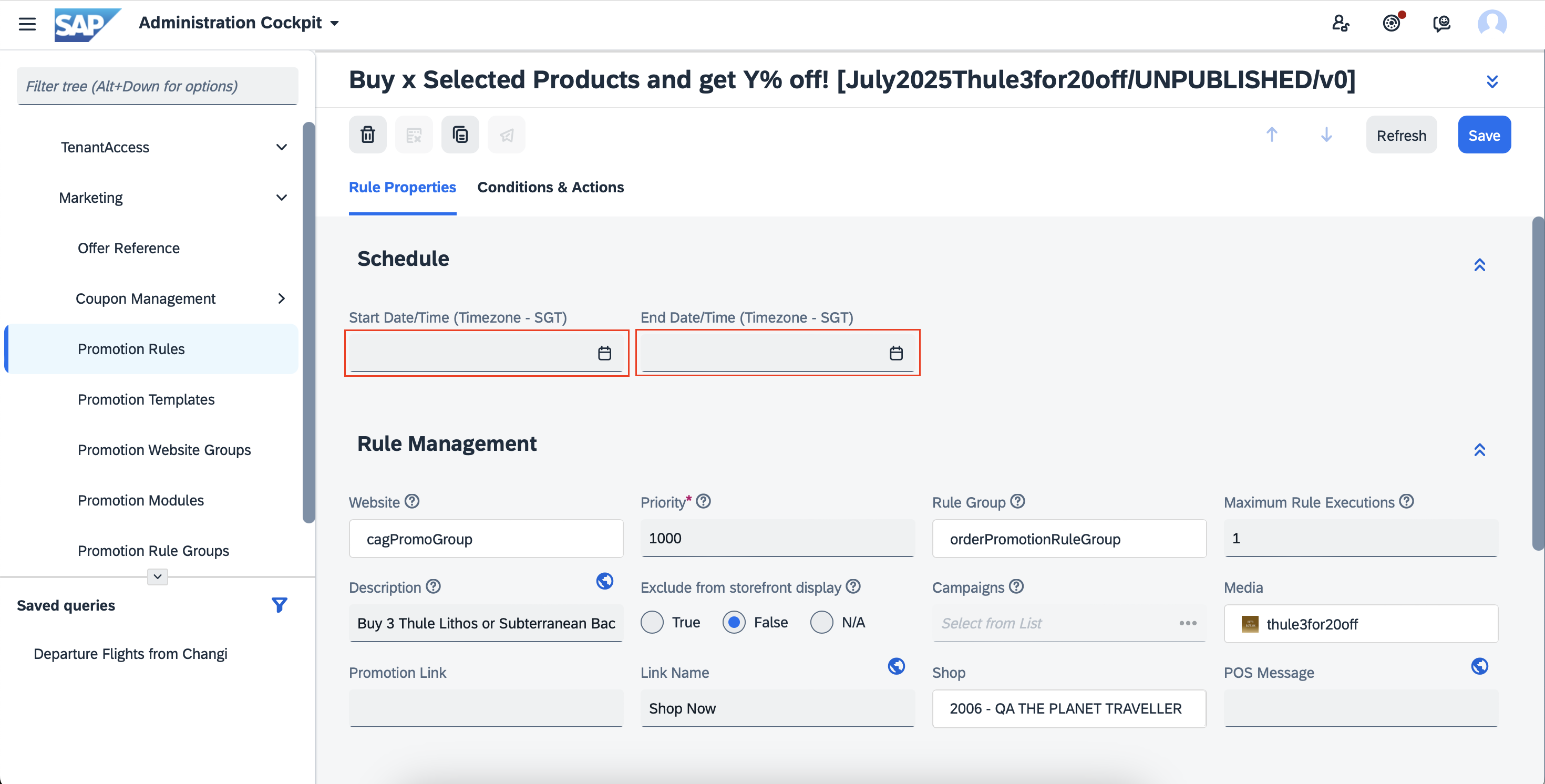Open Promotion Modules

(x=140, y=500)
